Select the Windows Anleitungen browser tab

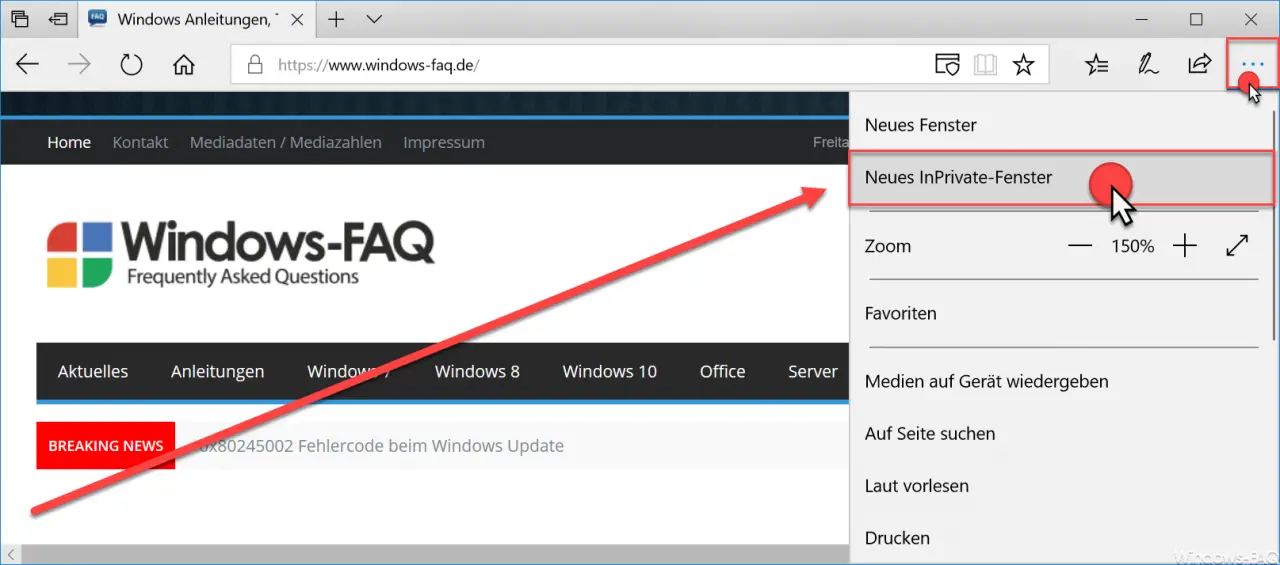pyautogui.click(x=195, y=19)
